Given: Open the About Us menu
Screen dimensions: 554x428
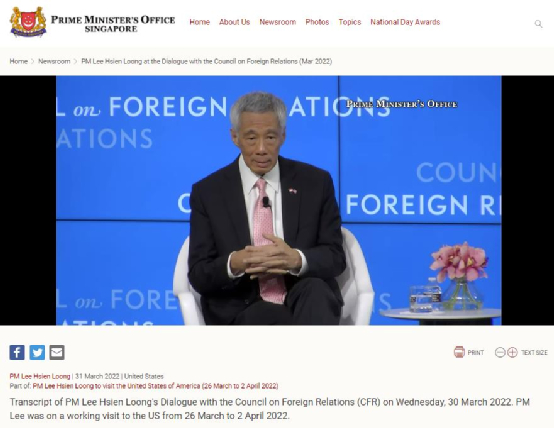Looking at the screenshot, I should (x=235, y=22).
